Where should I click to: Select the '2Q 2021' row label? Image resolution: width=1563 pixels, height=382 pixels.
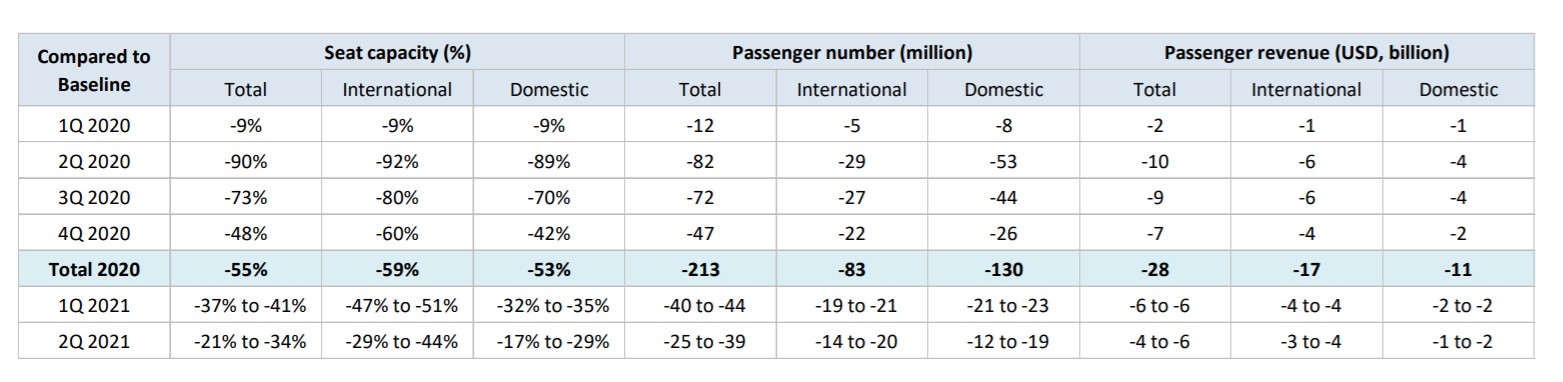(94, 341)
